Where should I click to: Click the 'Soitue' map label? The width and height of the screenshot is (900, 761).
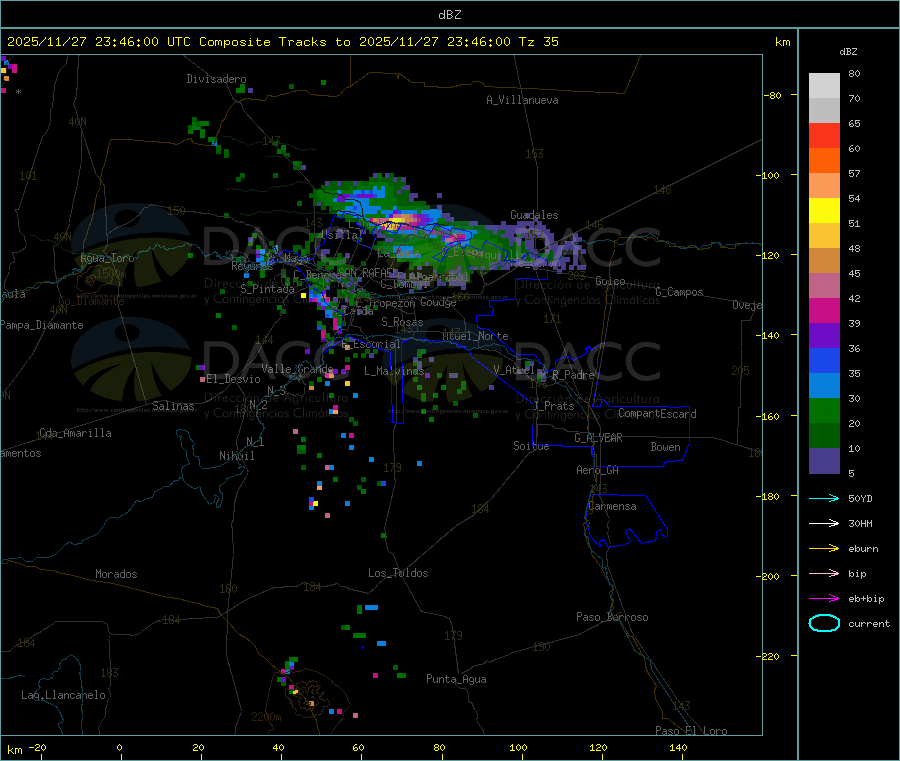tap(531, 446)
